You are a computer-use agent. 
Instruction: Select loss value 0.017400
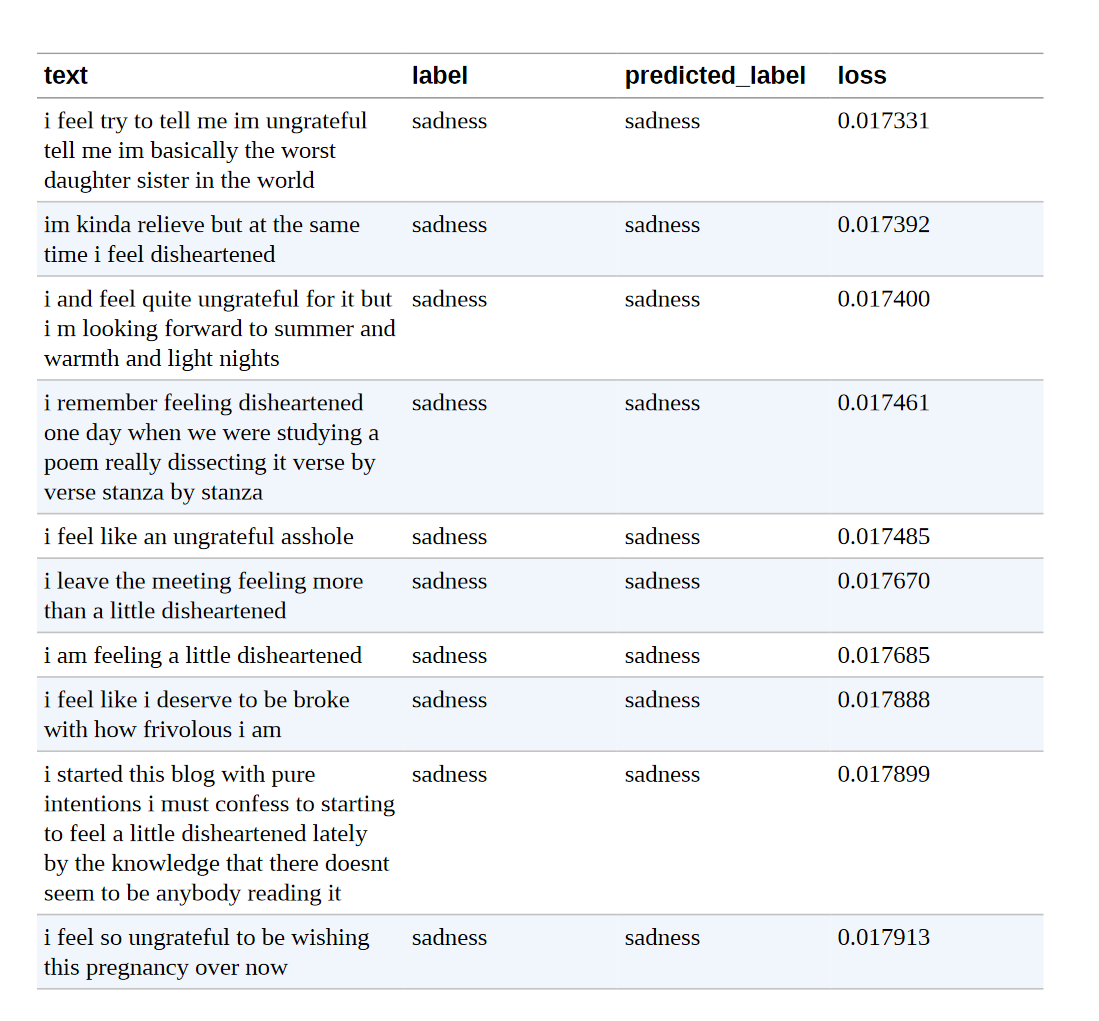click(883, 299)
